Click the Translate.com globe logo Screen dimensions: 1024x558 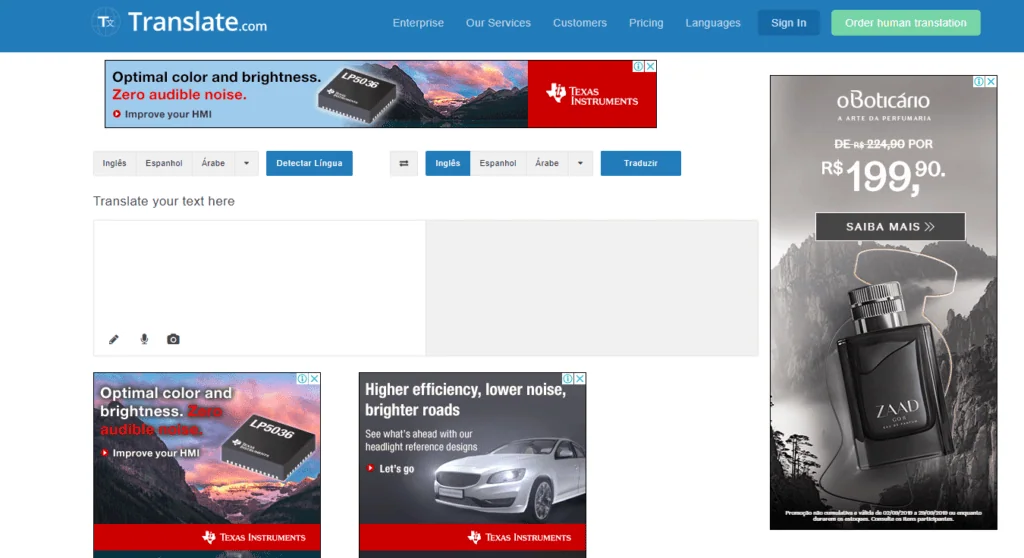106,22
